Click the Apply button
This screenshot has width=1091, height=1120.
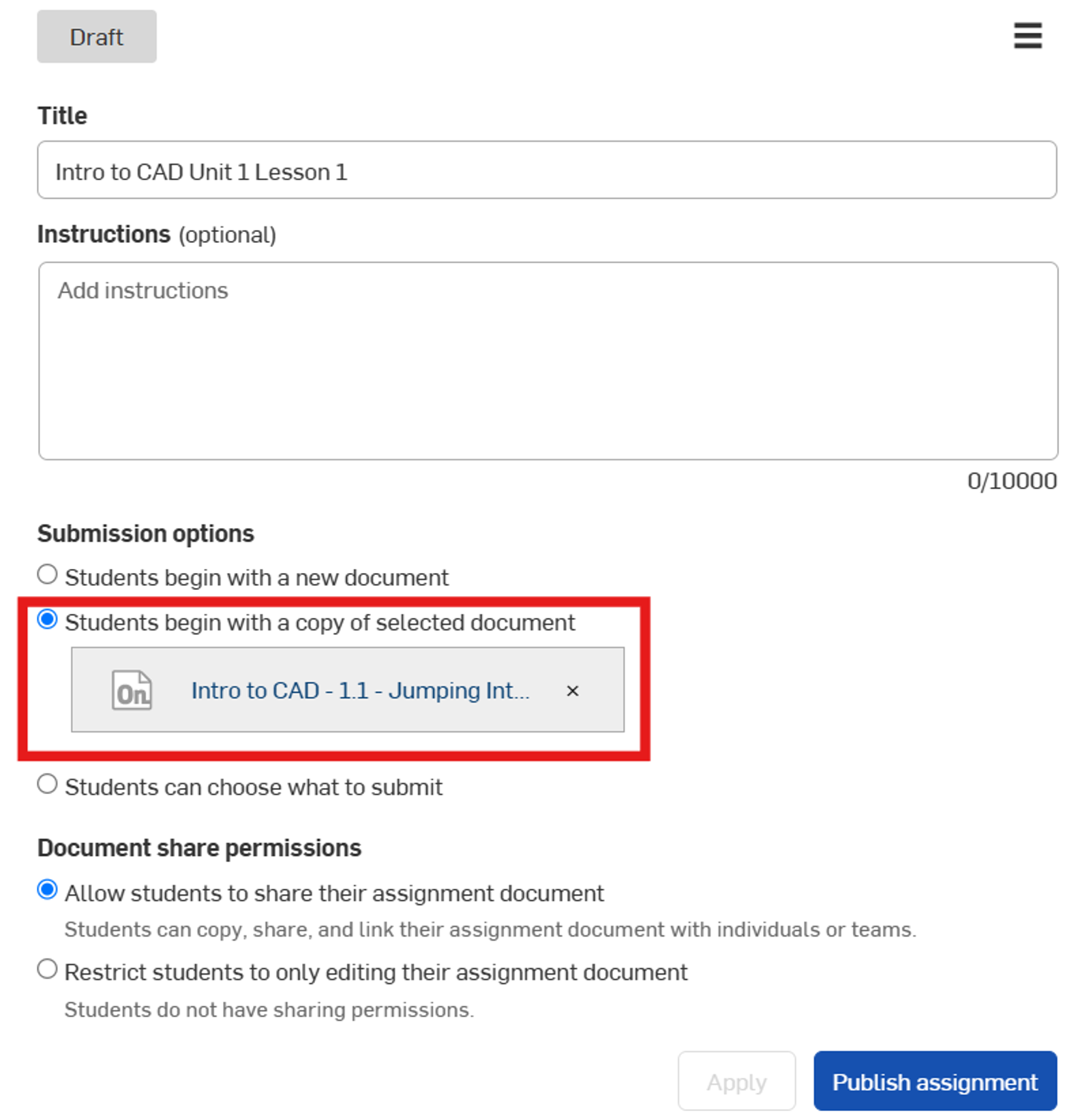736,1082
